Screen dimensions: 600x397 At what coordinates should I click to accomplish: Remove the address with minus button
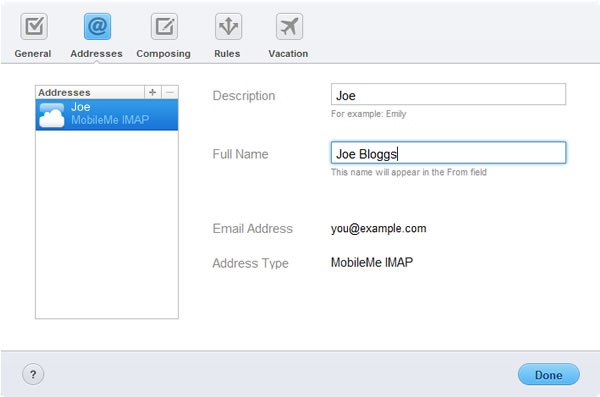pyautogui.click(x=170, y=92)
